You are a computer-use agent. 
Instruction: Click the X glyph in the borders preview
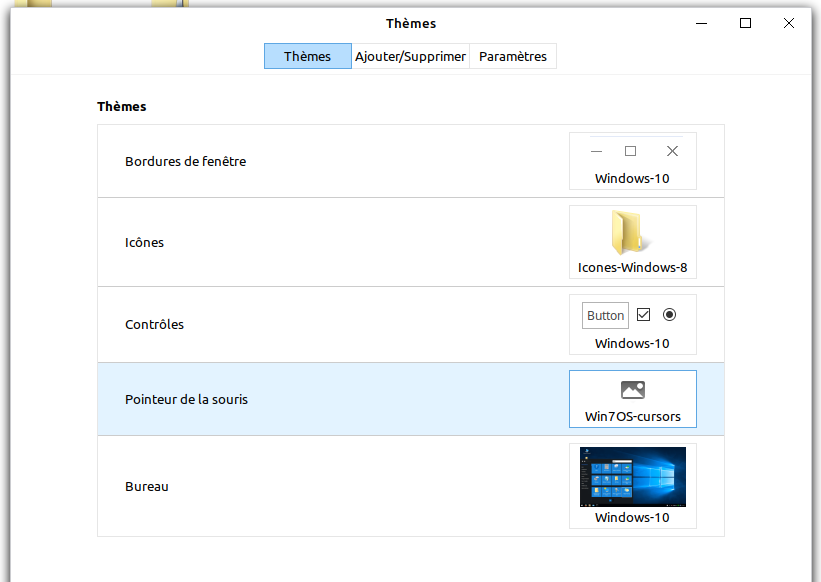coord(672,151)
